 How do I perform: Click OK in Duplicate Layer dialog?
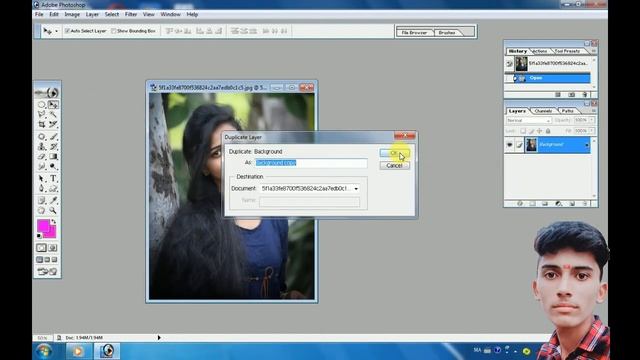point(394,153)
